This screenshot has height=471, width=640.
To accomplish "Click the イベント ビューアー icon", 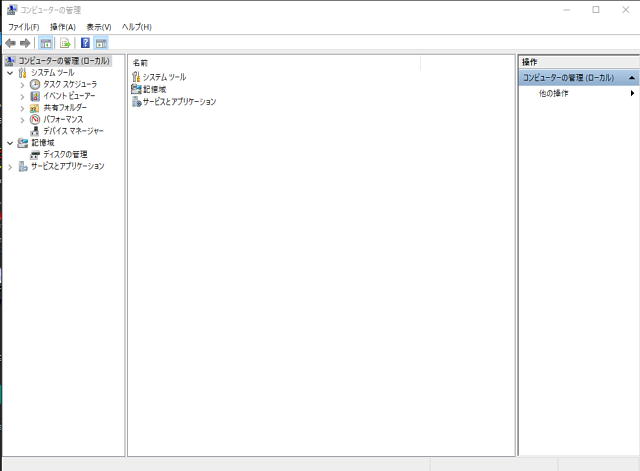I will (x=35, y=96).
